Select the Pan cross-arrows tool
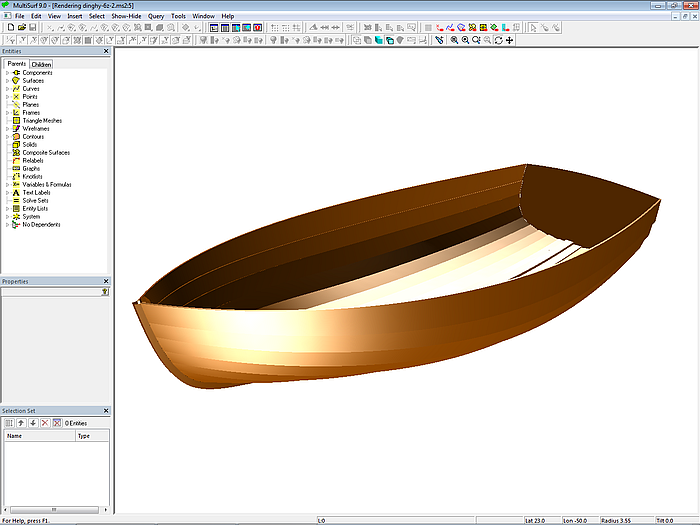 510,40
